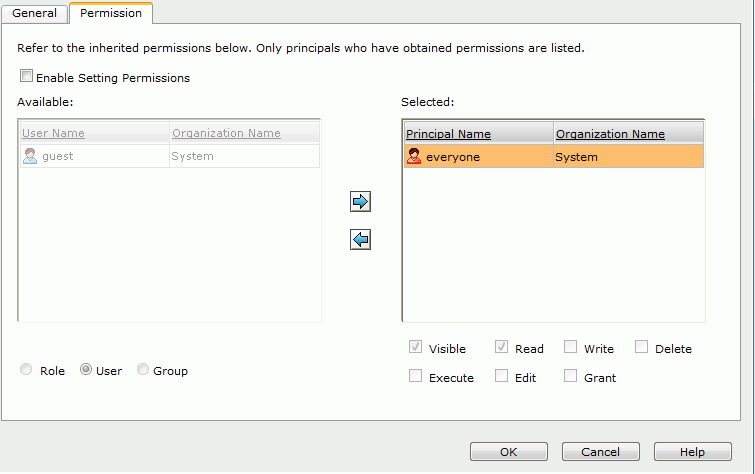Check the Grant permission box
The image size is (755, 474).
click(x=570, y=376)
